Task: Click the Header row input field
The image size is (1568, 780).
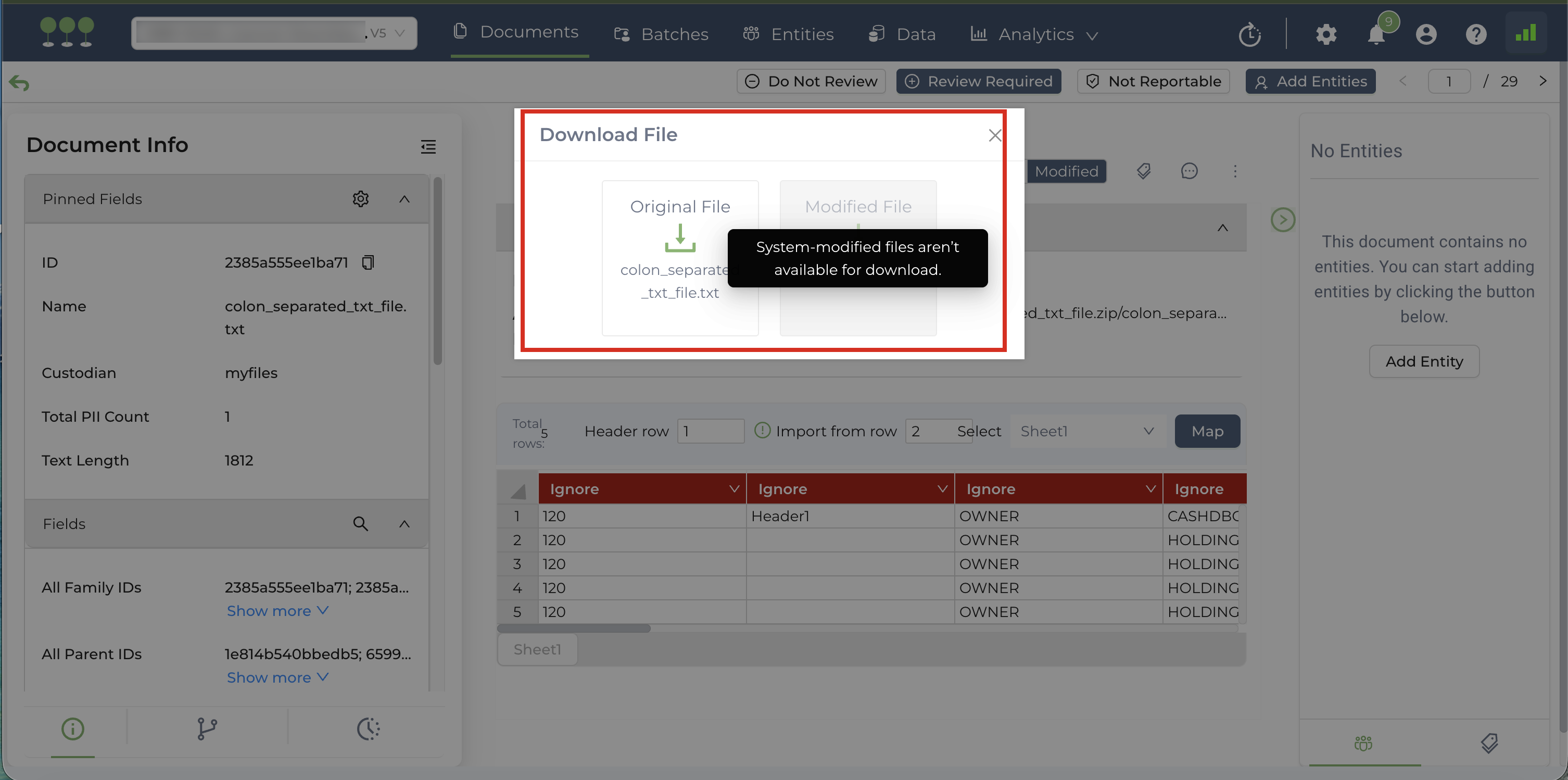Action: click(x=710, y=431)
